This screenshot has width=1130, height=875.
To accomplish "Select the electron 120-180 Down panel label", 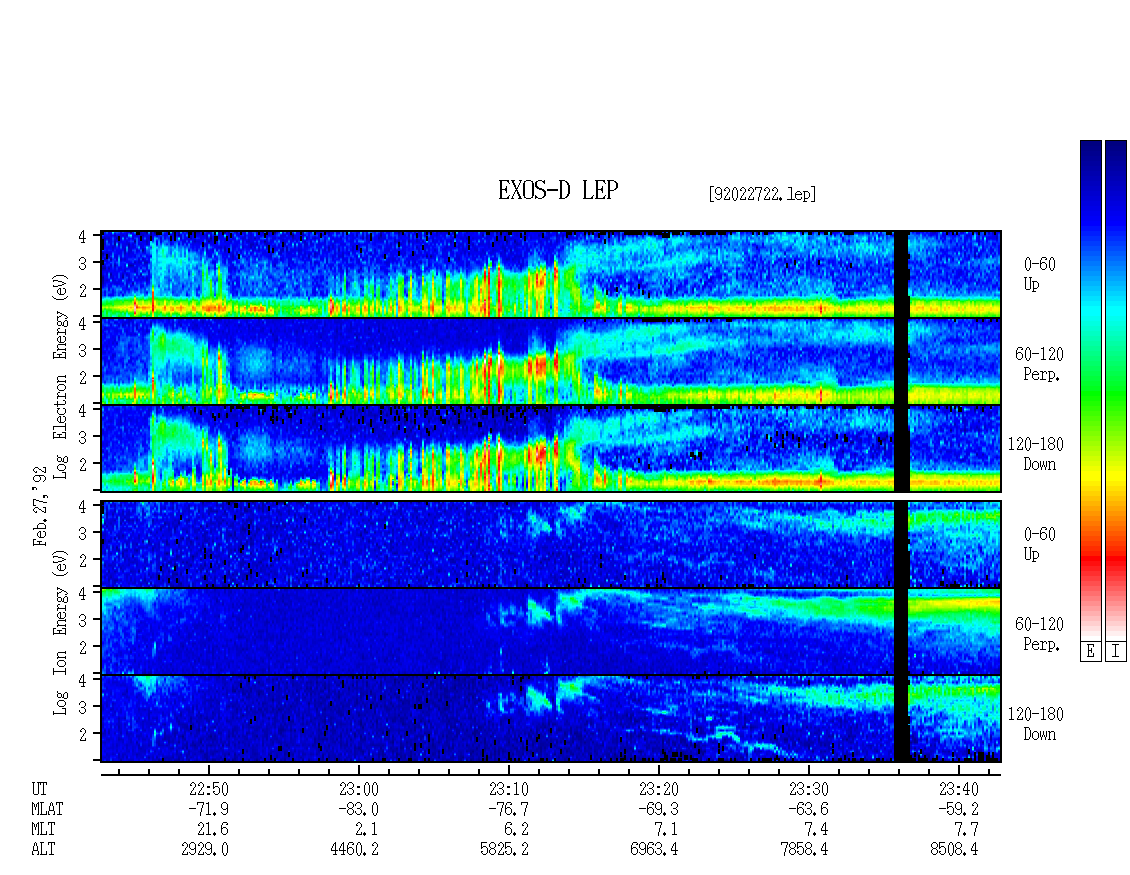I will tap(1036, 454).
